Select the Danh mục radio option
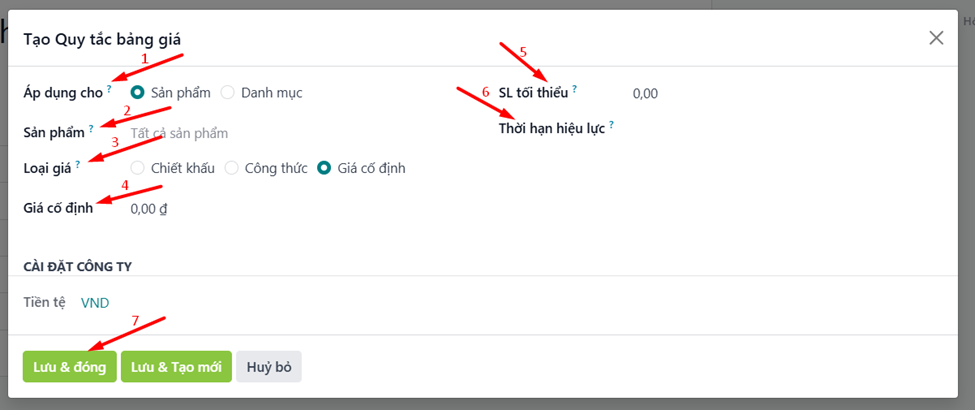 click(x=228, y=93)
